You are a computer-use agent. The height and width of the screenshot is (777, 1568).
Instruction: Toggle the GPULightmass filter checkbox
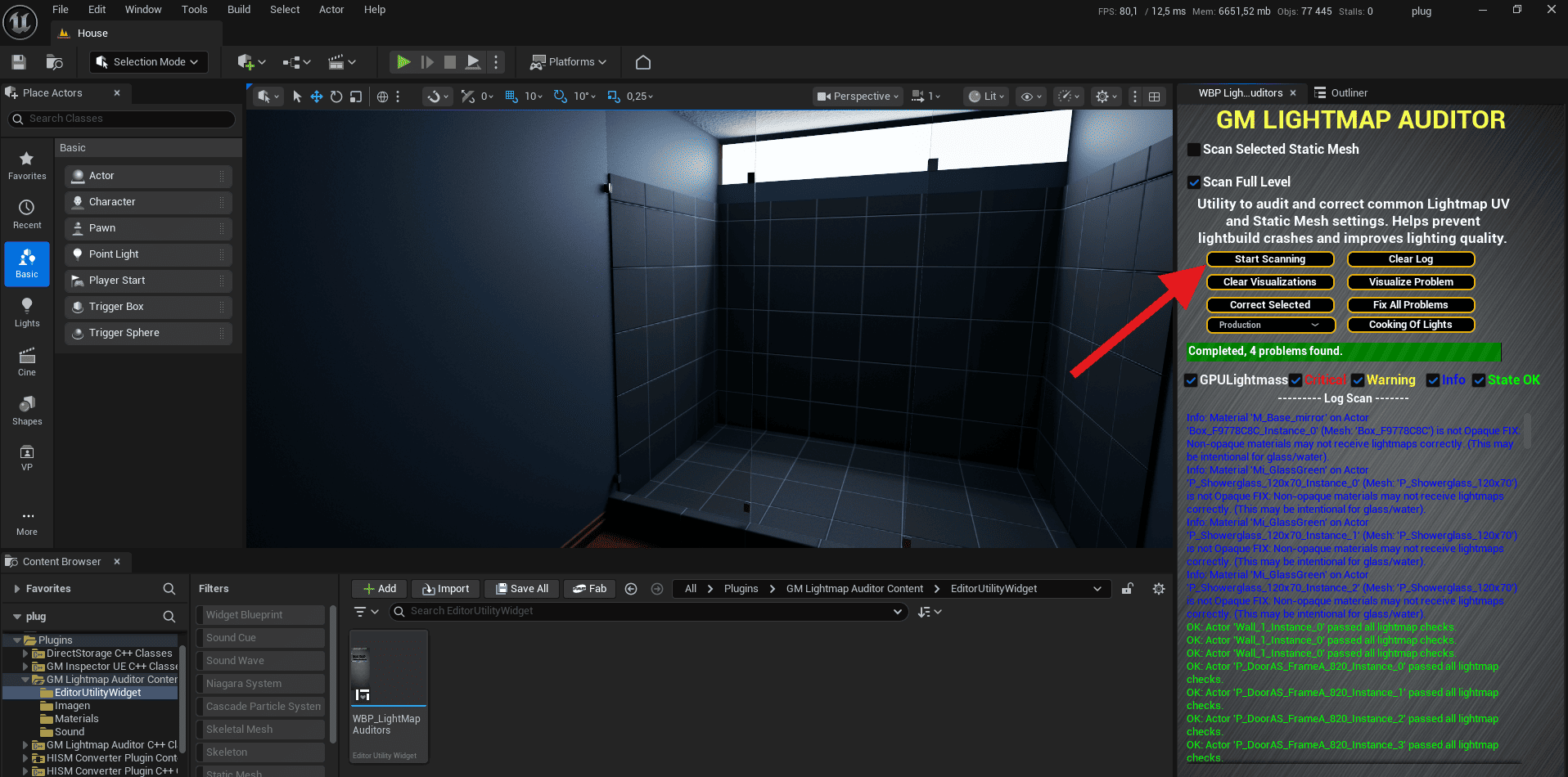pyautogui.click(x=1191, y=380)
